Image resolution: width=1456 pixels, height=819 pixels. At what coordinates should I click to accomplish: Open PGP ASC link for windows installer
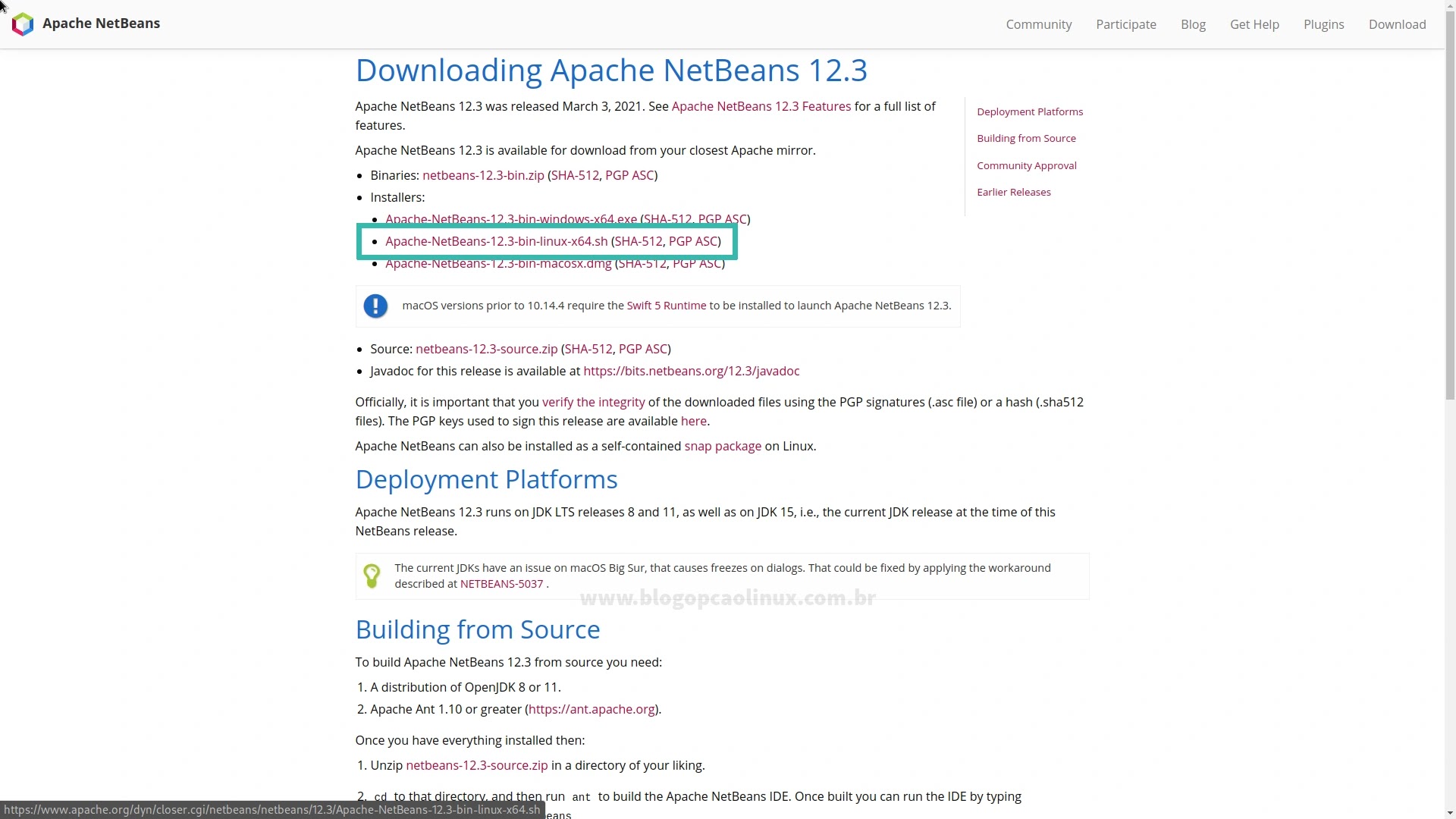point(722,219)
